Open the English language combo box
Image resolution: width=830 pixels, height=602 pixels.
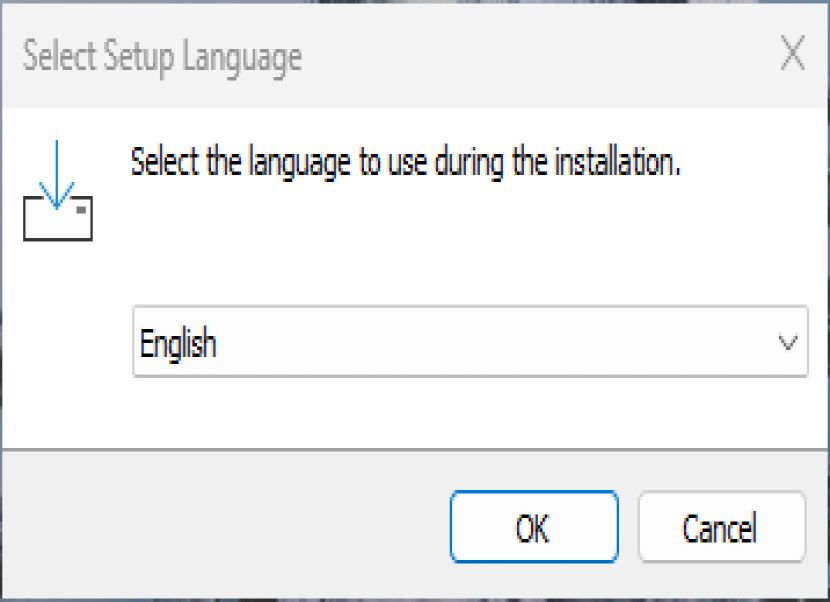(x=470, y=342)
